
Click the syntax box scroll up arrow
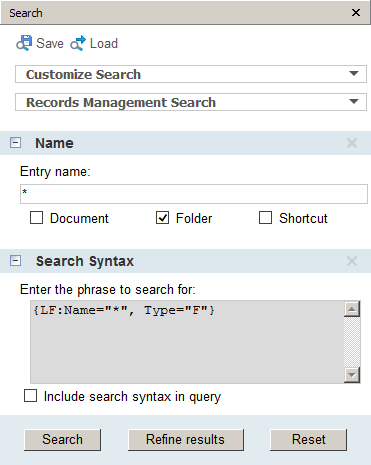click(x=352, y=309)
